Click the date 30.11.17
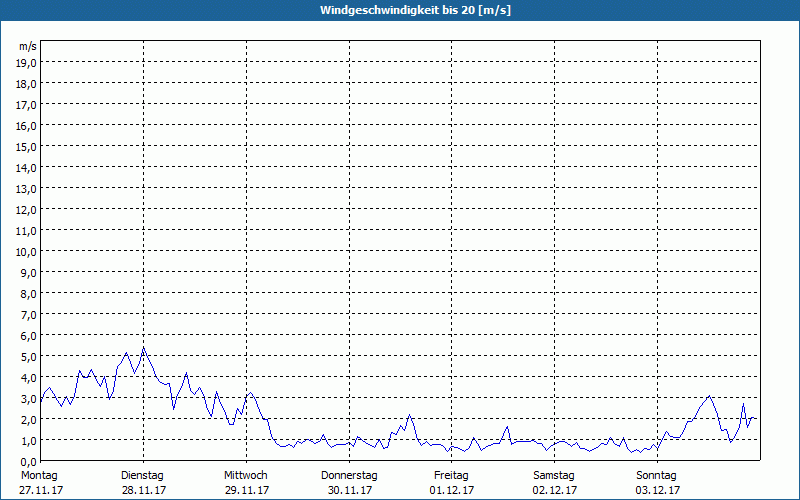This screenshot has width=800, height=500. (x=350, y=490)
